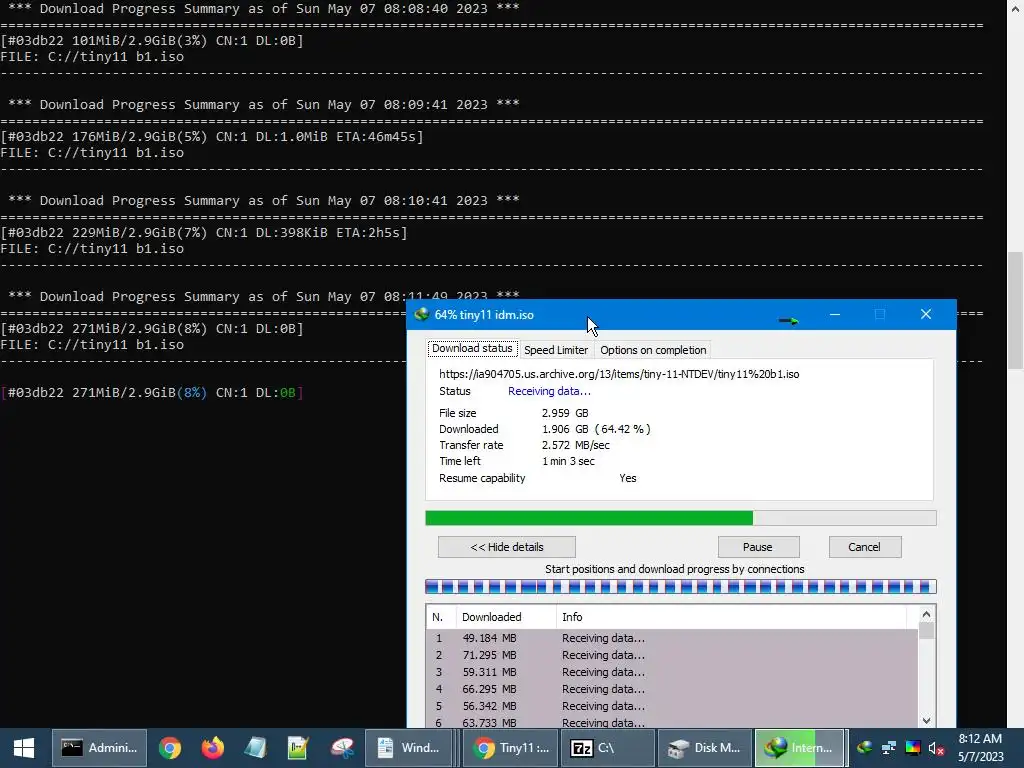Select connection row 5 with 56.342 MB

click(x=671, y=706)
